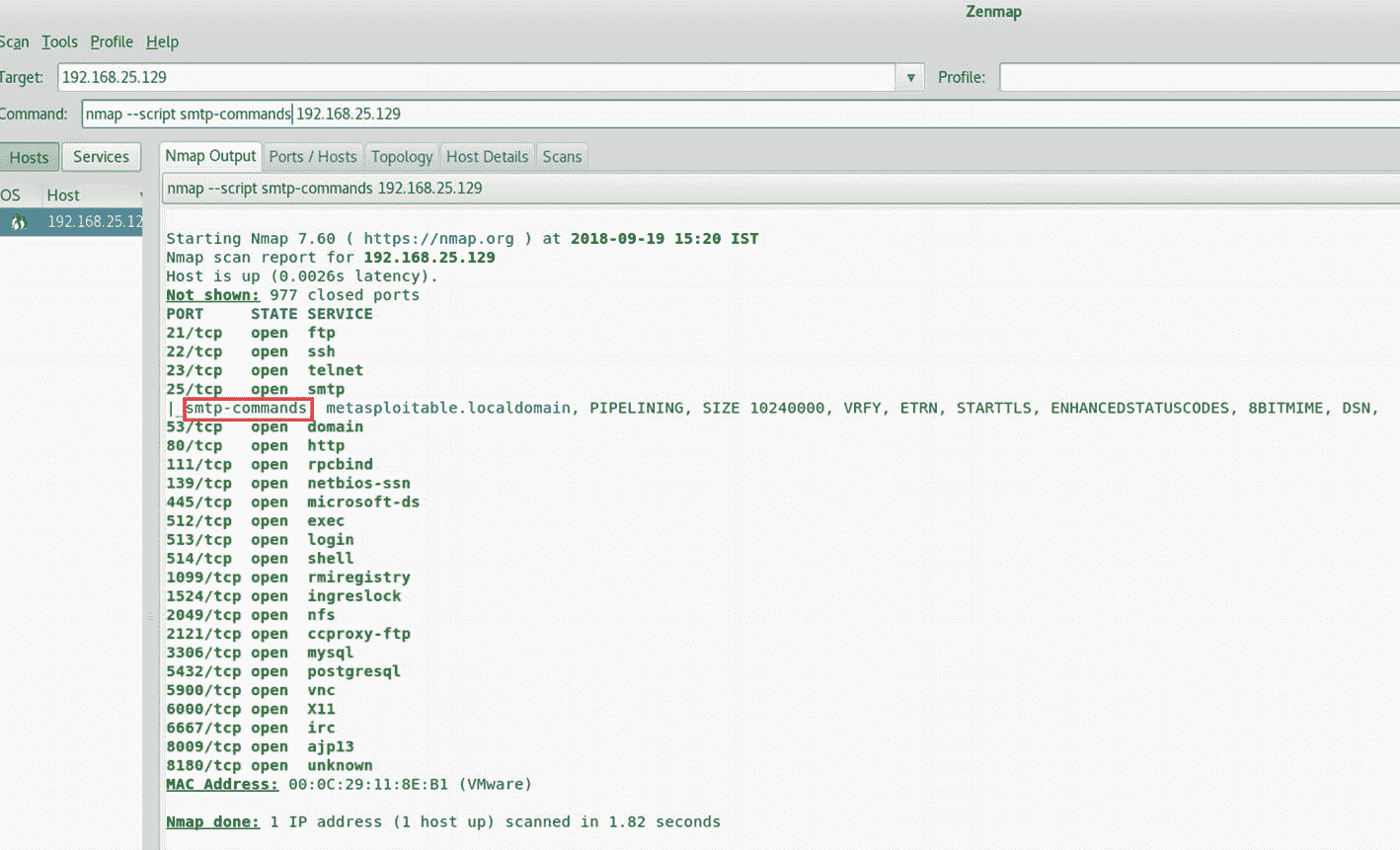Viewport: 1400px width, 850px height.
Task: Click the '445/tcp open microsoft-ds' line
Action: click(293, 502)
